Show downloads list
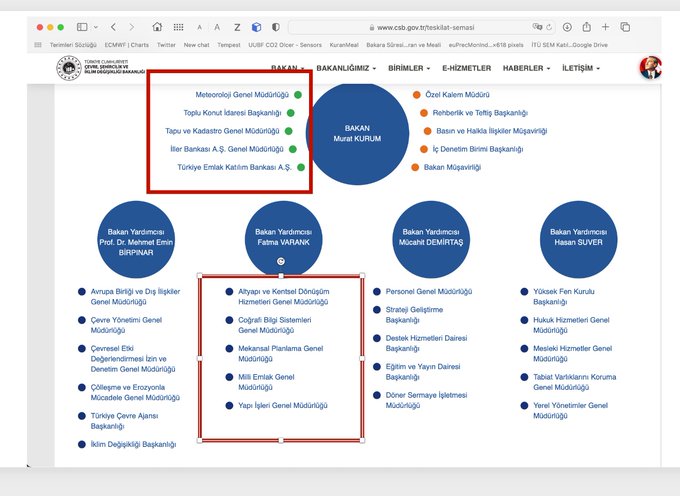Image resolution: width=680 pixels, height=496 pixels. tap(567, 27)
